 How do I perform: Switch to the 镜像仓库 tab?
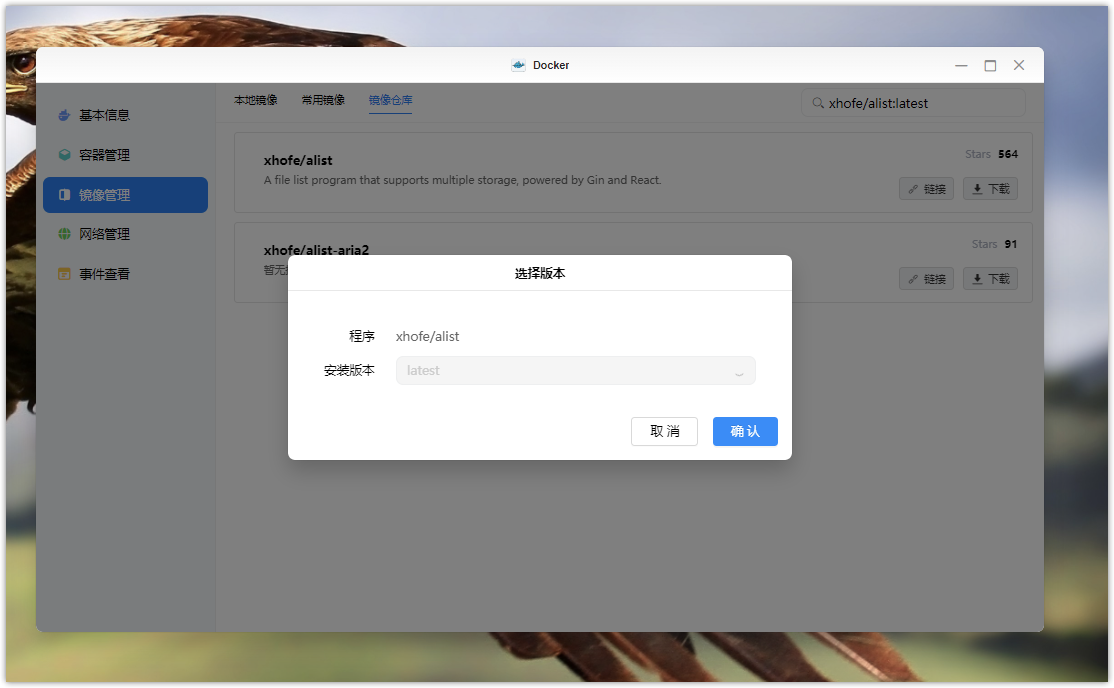click(x=390, y=100)
